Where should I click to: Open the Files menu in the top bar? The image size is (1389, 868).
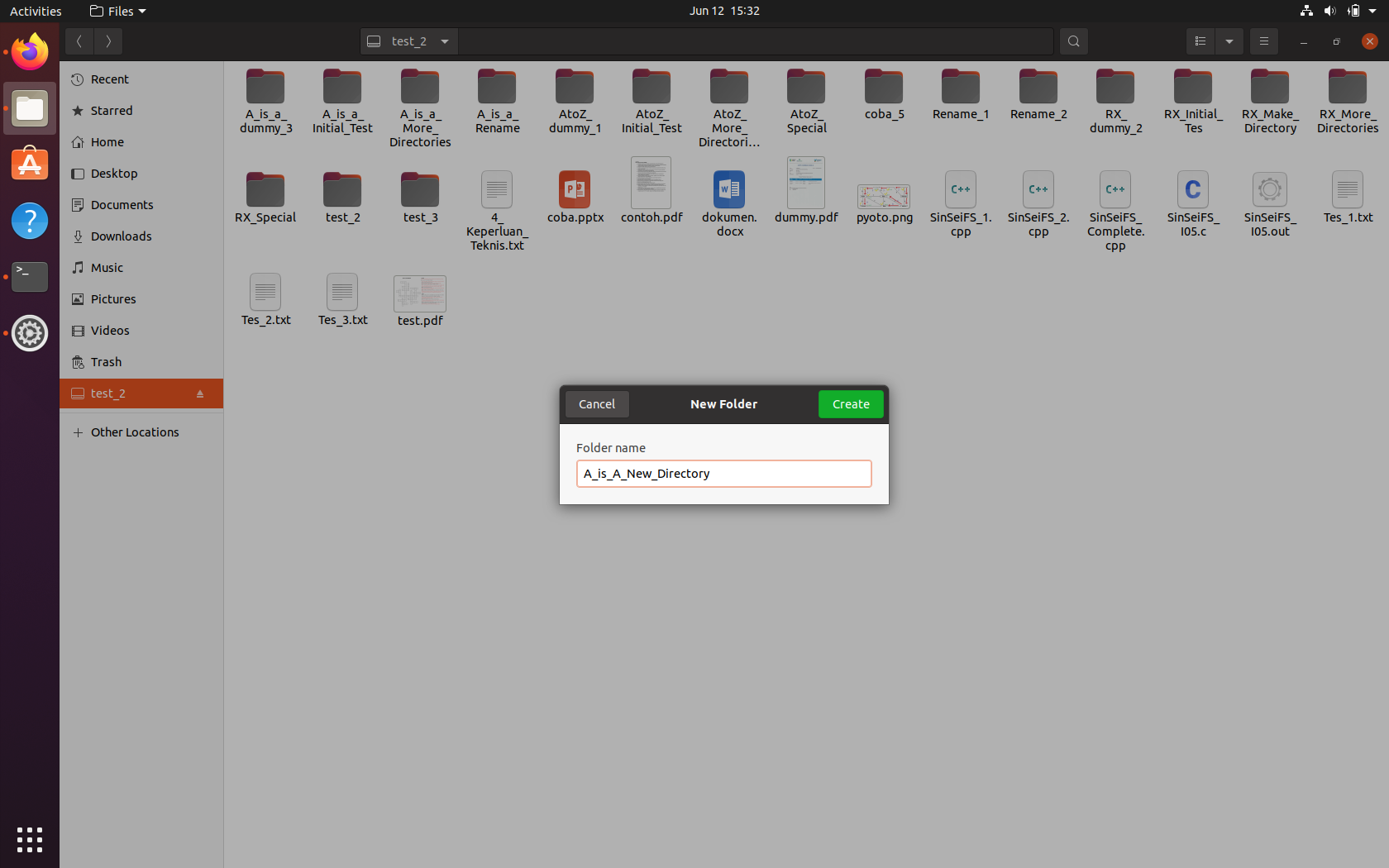117,11
